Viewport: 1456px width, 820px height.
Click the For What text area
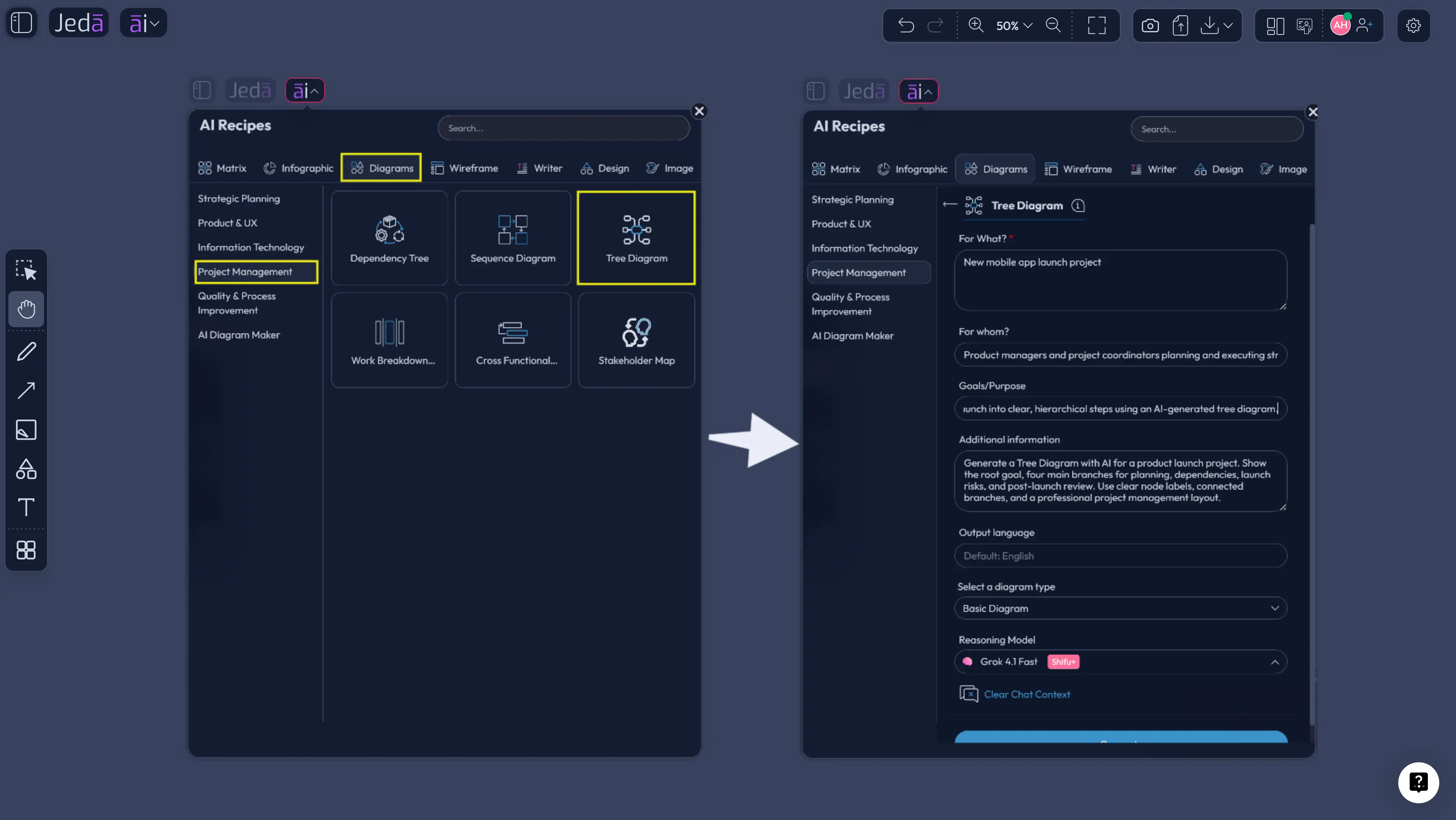(x=1120, y=280)
